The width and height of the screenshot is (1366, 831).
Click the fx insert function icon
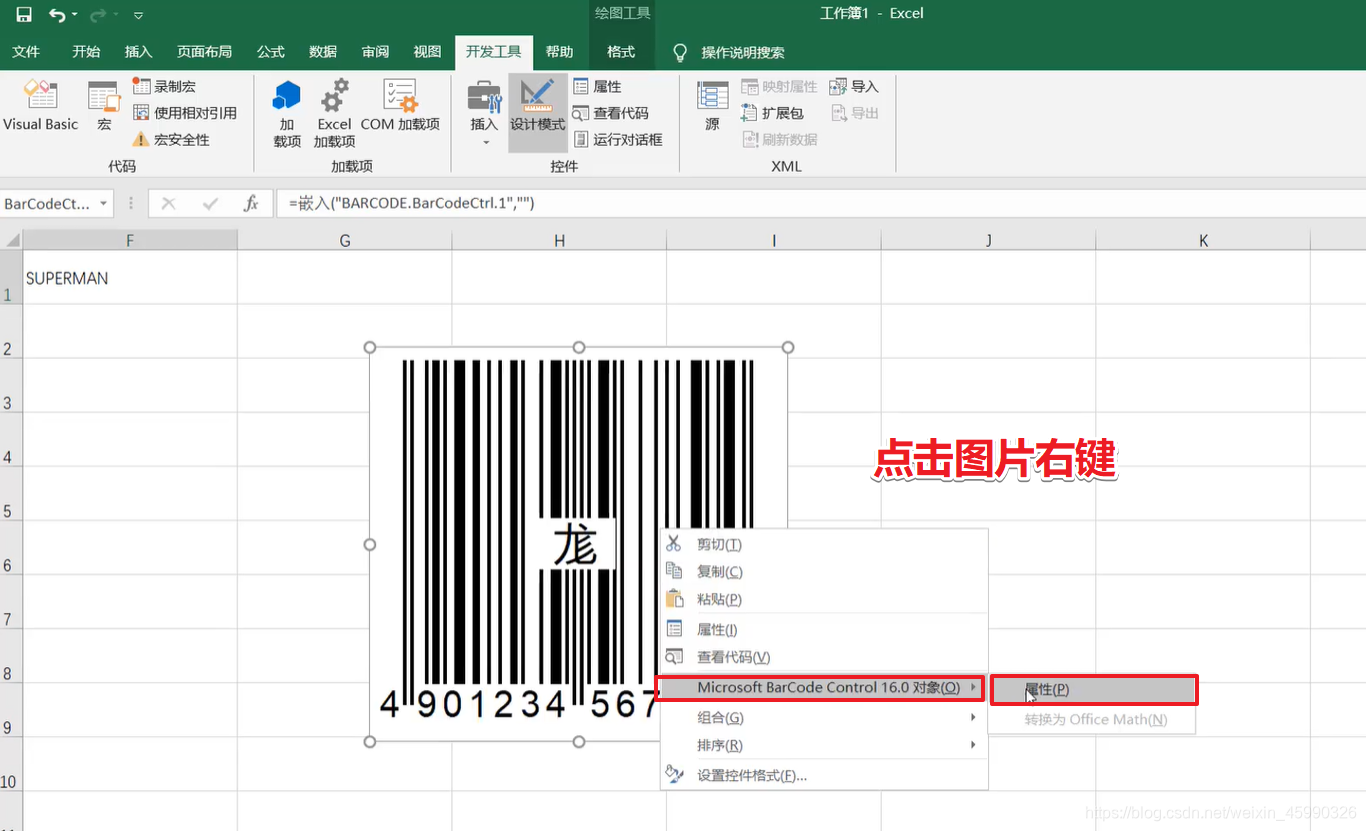point(251,204)
